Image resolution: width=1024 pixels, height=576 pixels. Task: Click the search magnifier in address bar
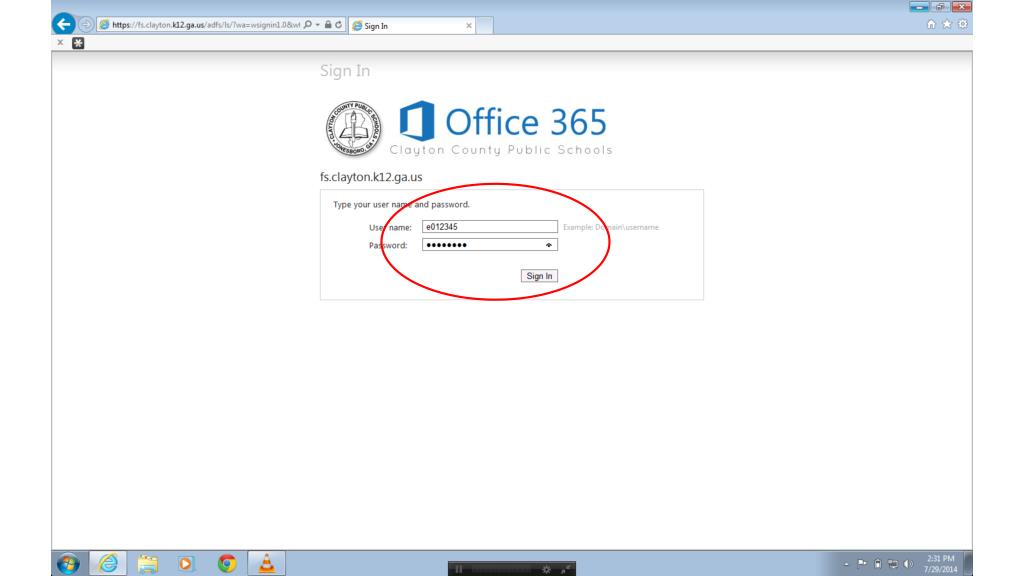point(308,25)
